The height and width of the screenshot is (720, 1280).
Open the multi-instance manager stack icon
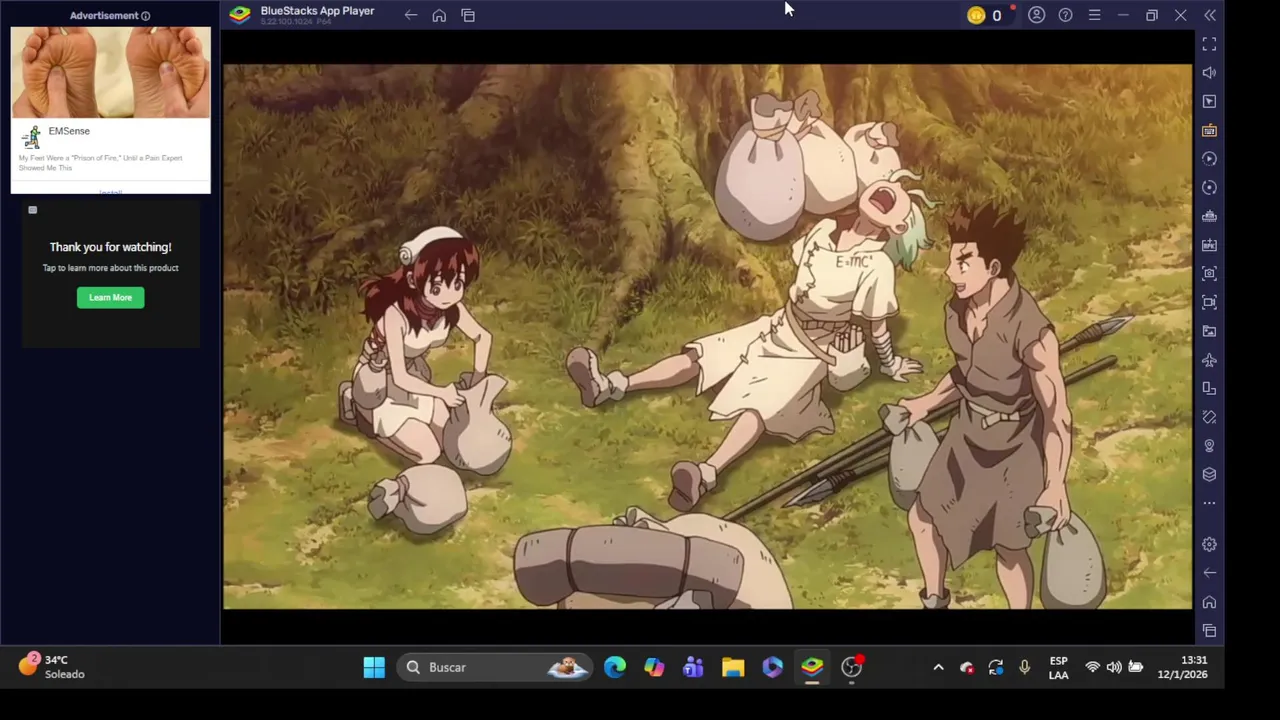[1209, 216]
